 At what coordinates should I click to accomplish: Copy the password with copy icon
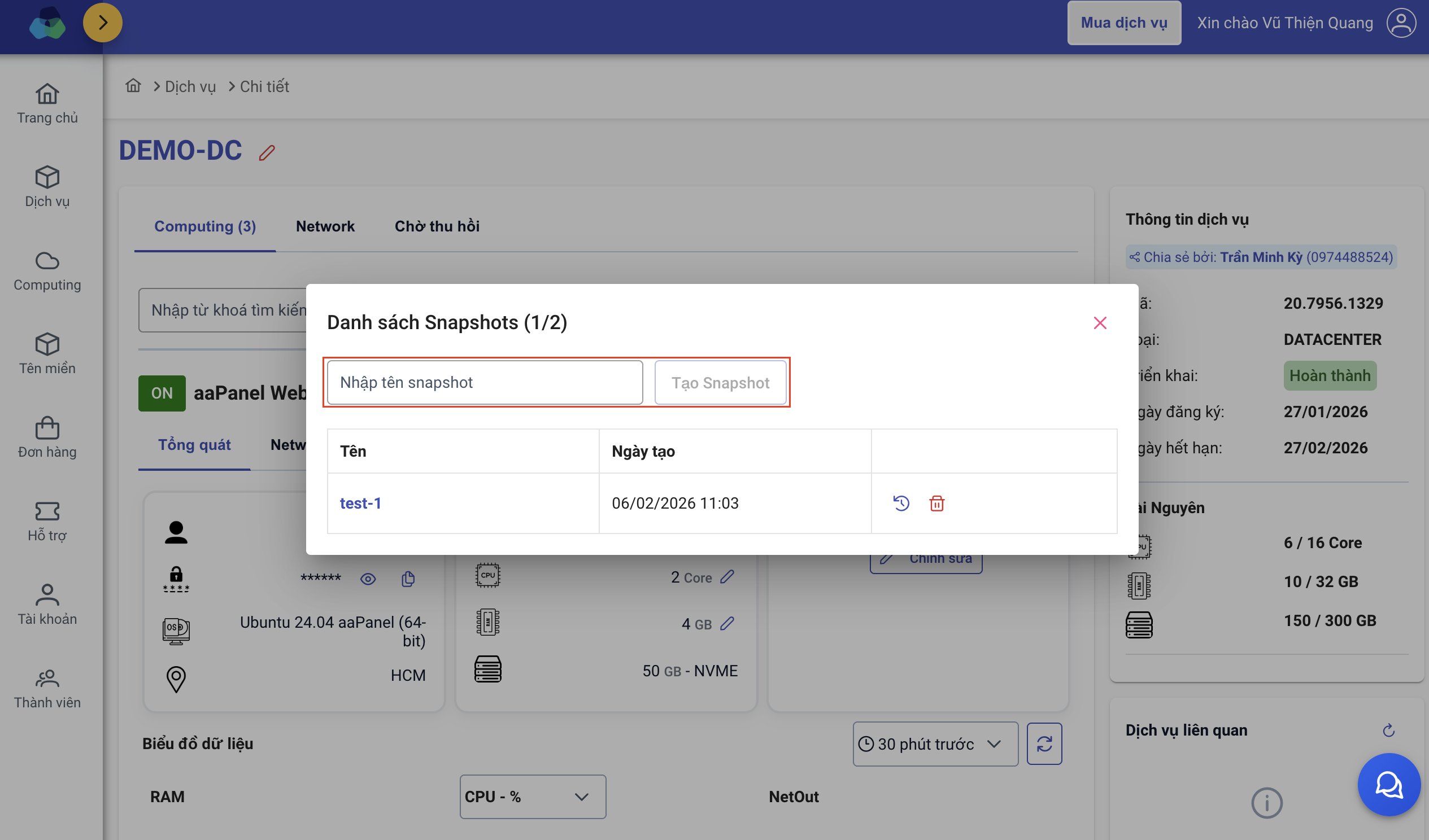click(408, 579)
